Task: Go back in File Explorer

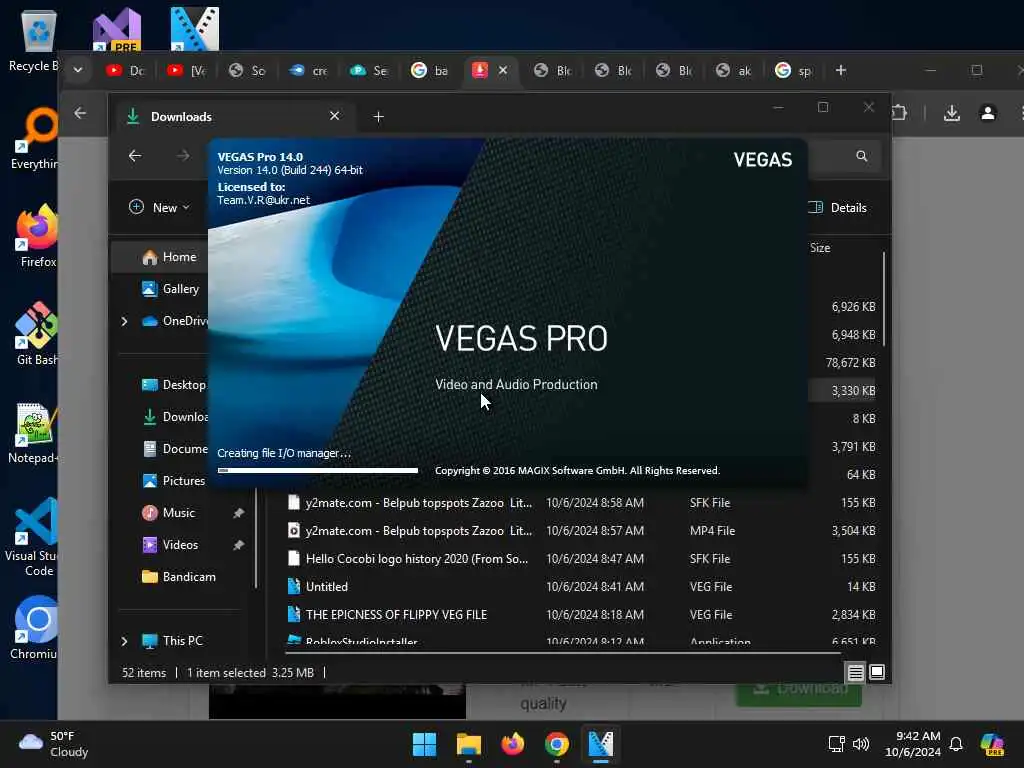Action: click(135, 155)
